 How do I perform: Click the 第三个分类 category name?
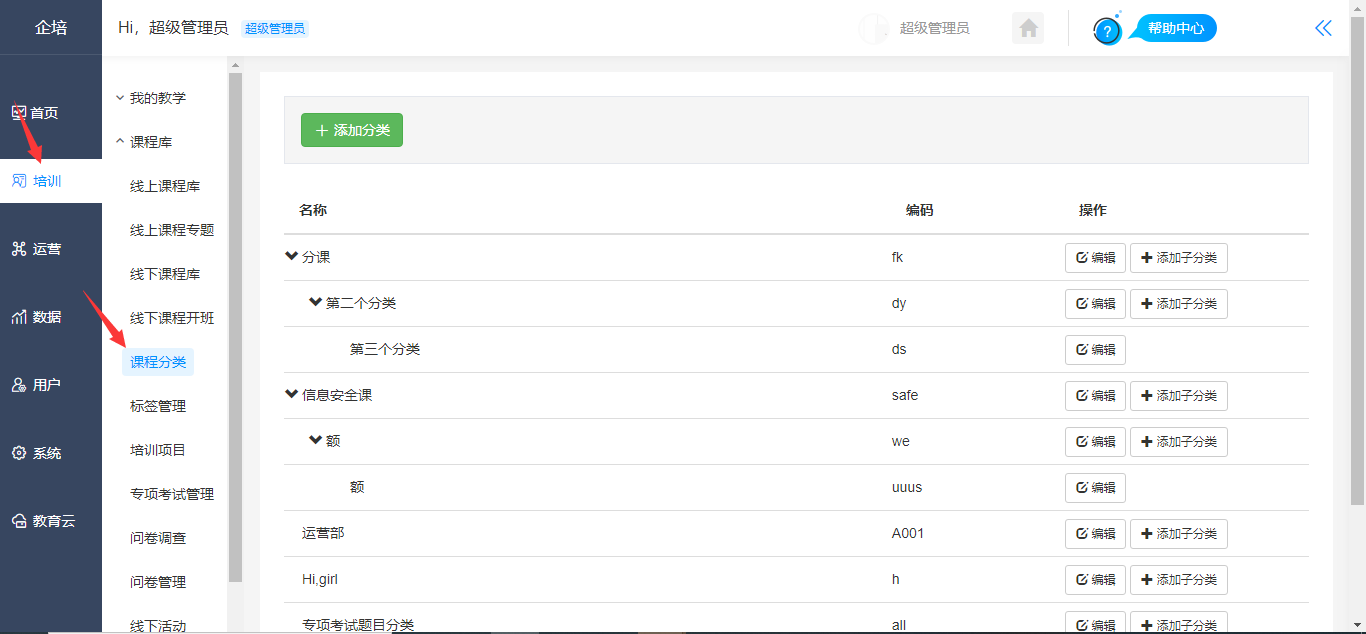point(385,349)
